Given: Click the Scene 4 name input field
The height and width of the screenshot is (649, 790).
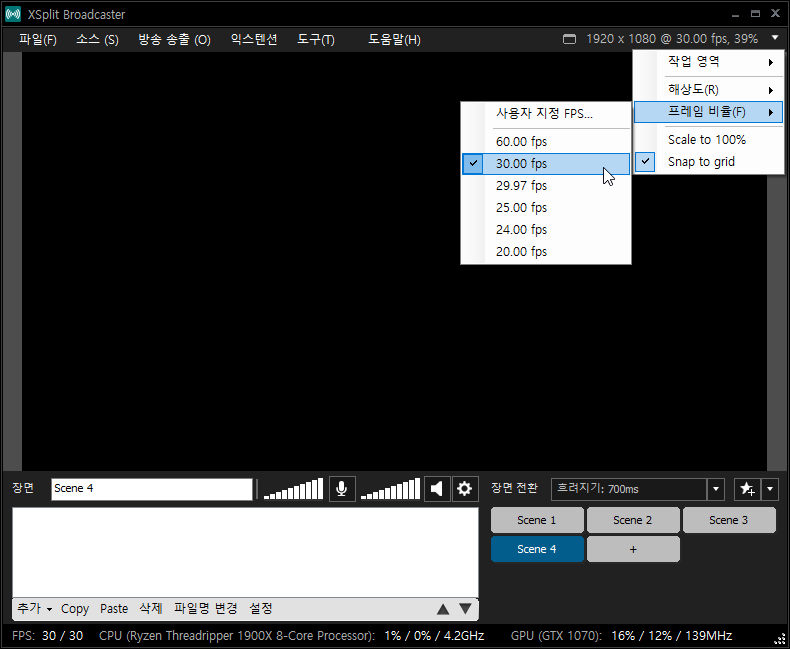Looking at the screenshot, I should coord(152,489).
